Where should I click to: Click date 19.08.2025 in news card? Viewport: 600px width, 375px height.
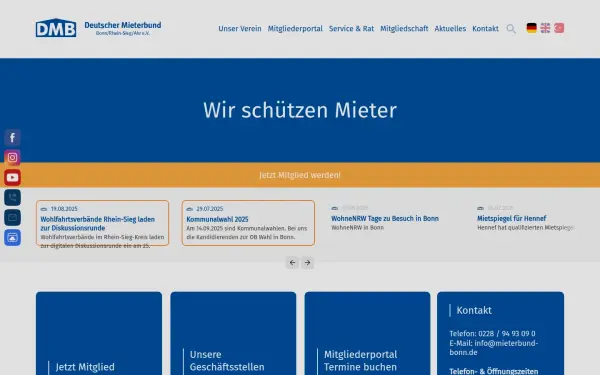[64, 209]
